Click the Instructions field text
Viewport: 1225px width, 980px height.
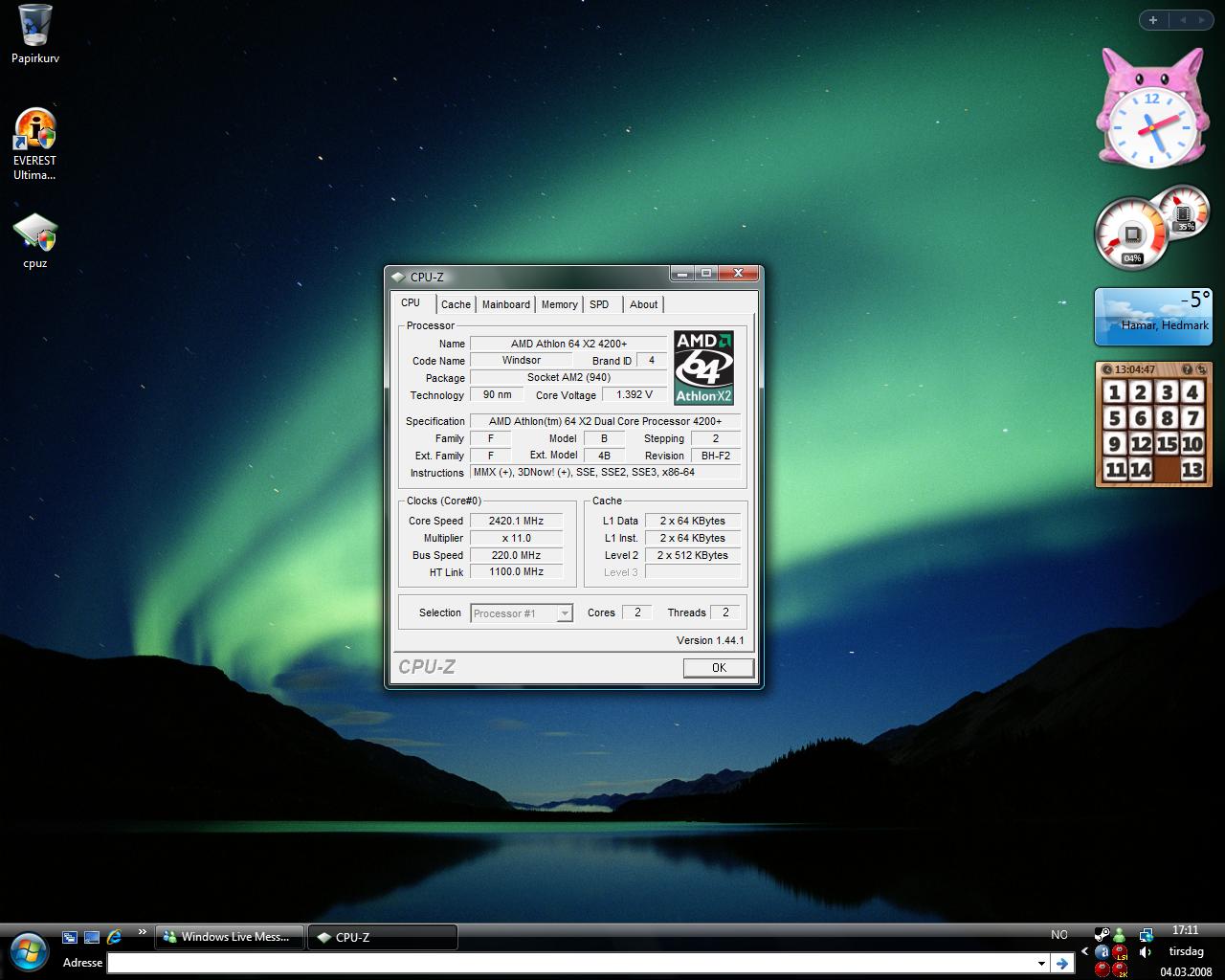coord(605,473)
